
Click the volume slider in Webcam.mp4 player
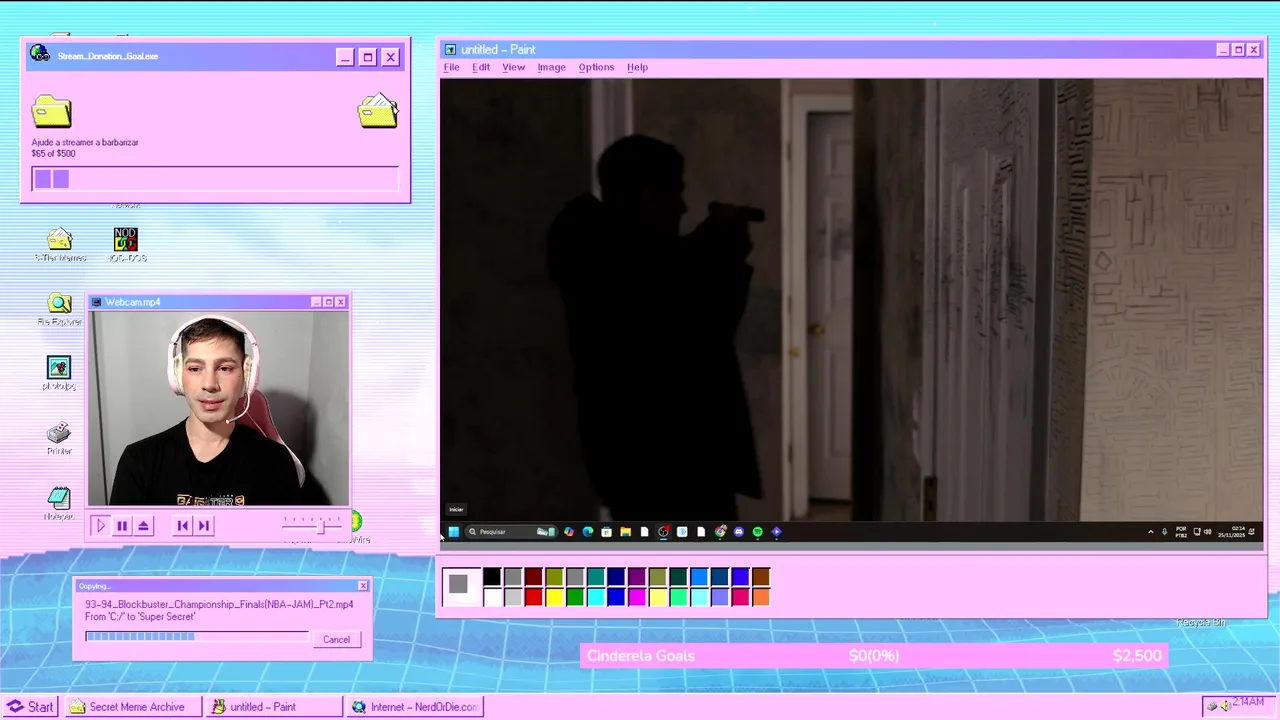[312, 524]
